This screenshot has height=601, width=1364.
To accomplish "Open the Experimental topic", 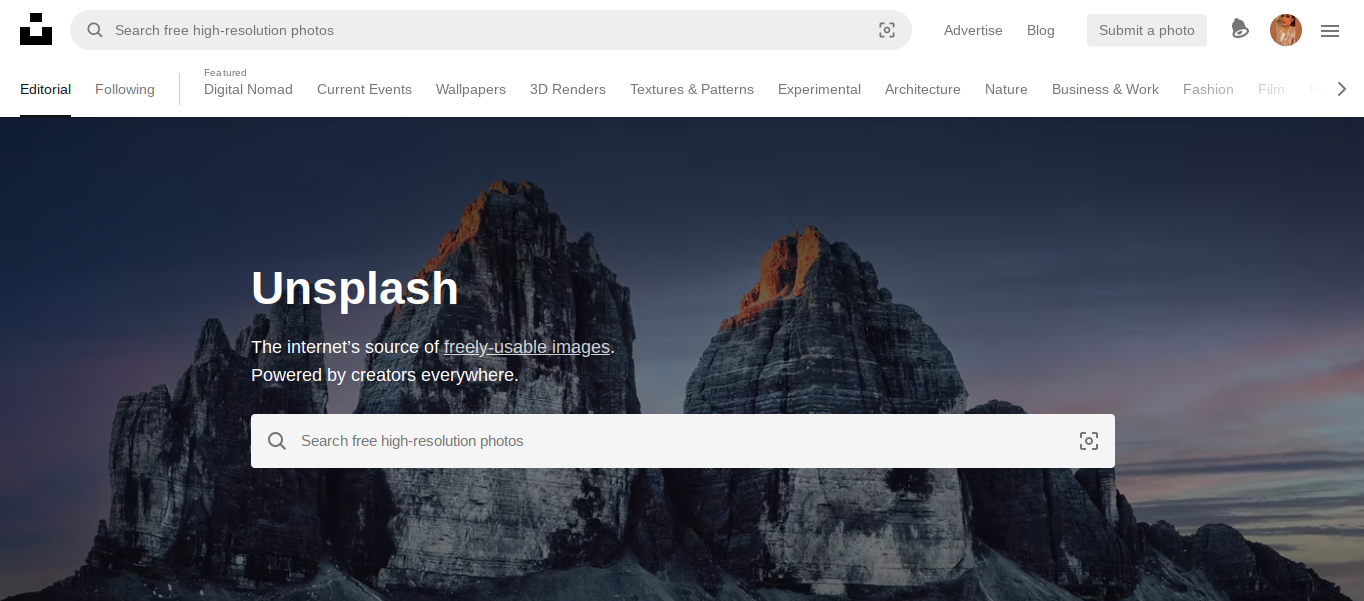I will (x=819, y=89).
